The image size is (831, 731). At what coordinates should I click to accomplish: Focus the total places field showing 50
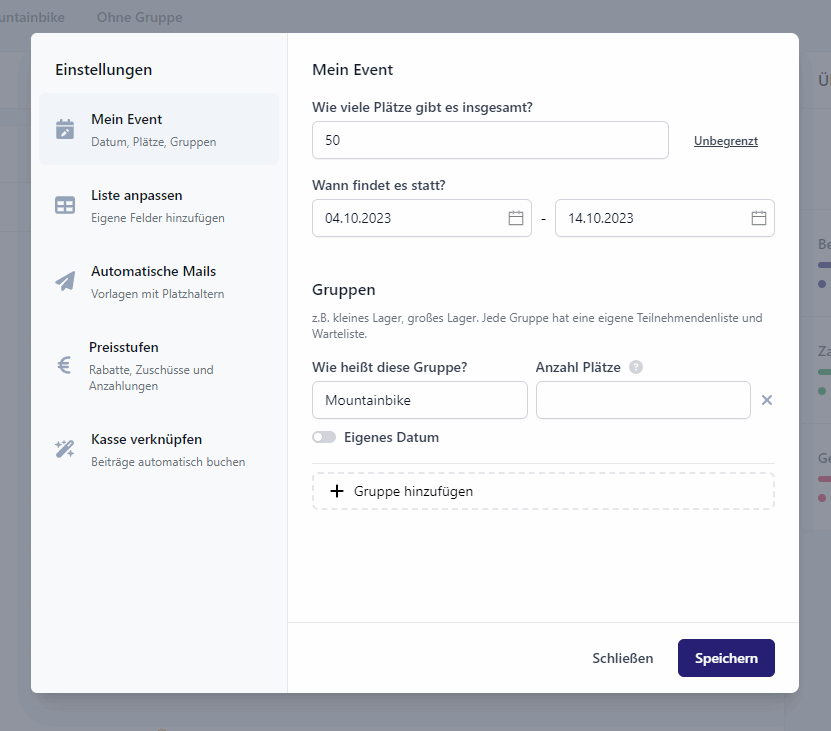[490, 140]
